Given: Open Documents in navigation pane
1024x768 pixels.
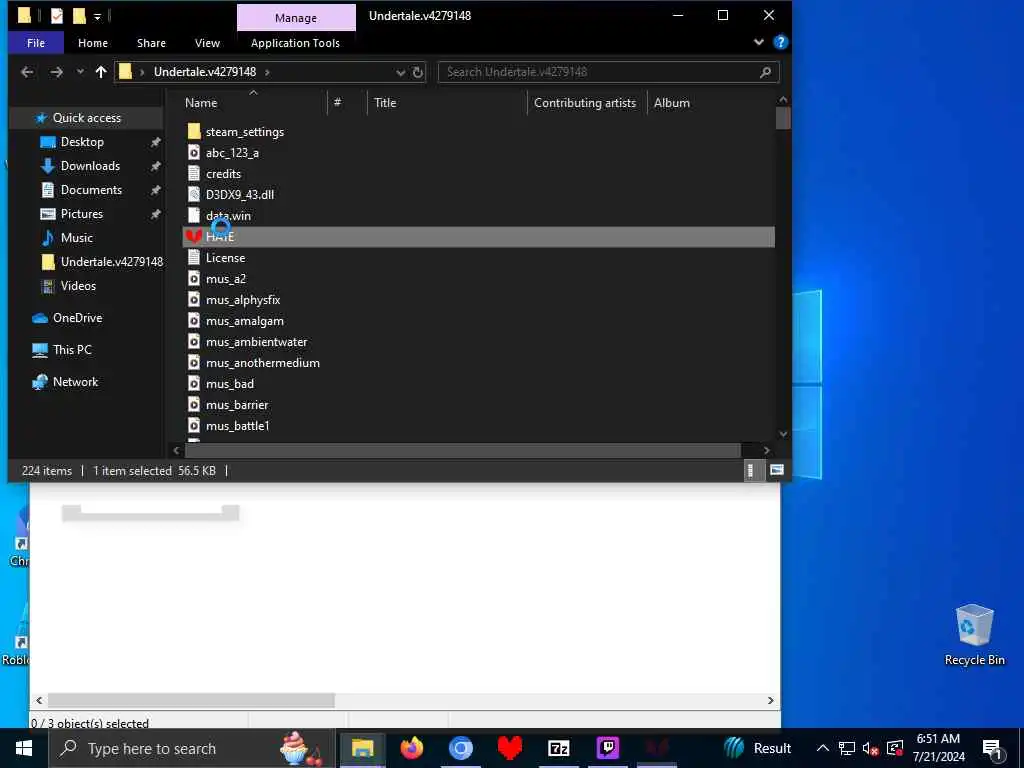Looking at the screenshot, I should coord(91,190).
